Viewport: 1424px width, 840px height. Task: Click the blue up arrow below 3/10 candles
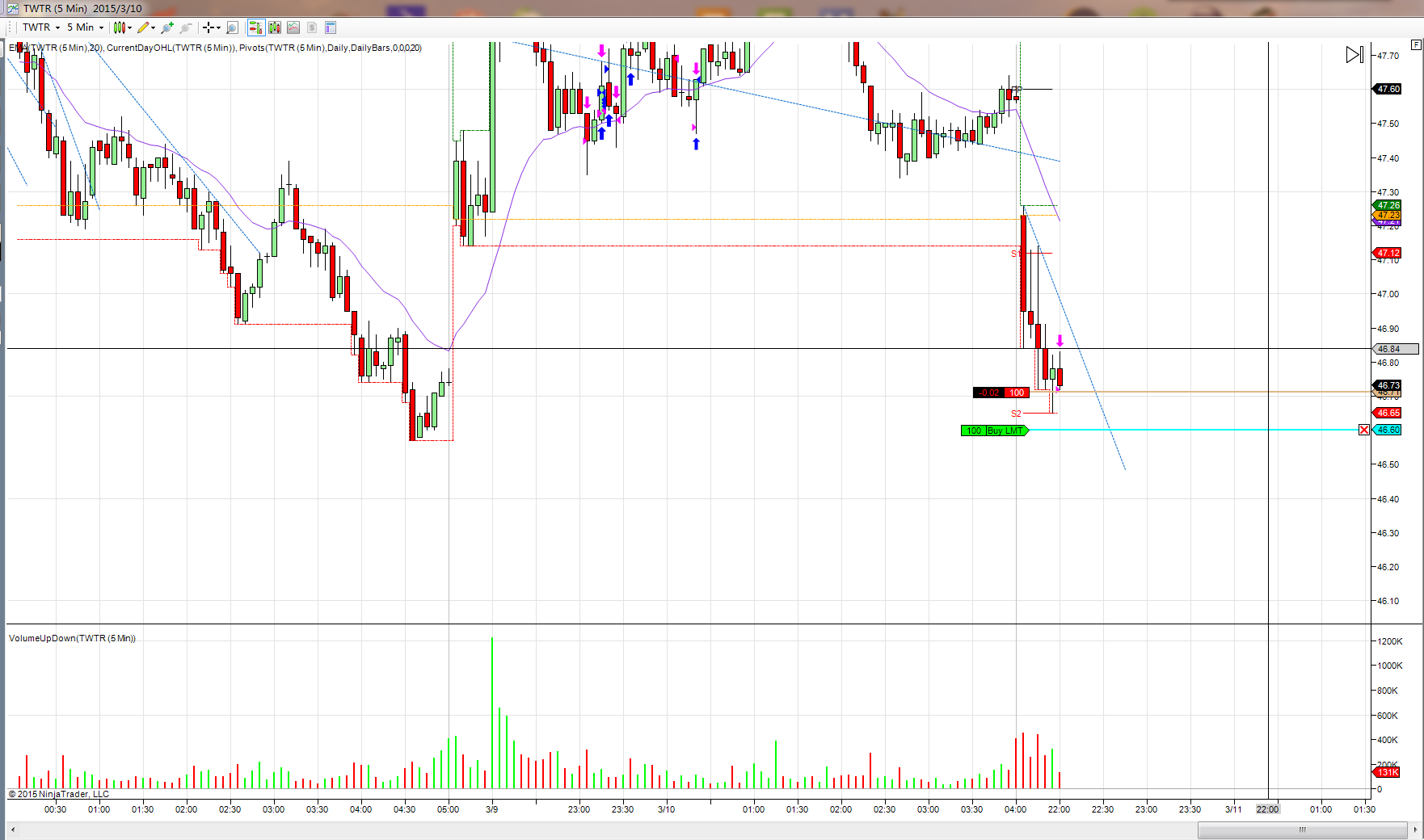[x=696, y=144]
